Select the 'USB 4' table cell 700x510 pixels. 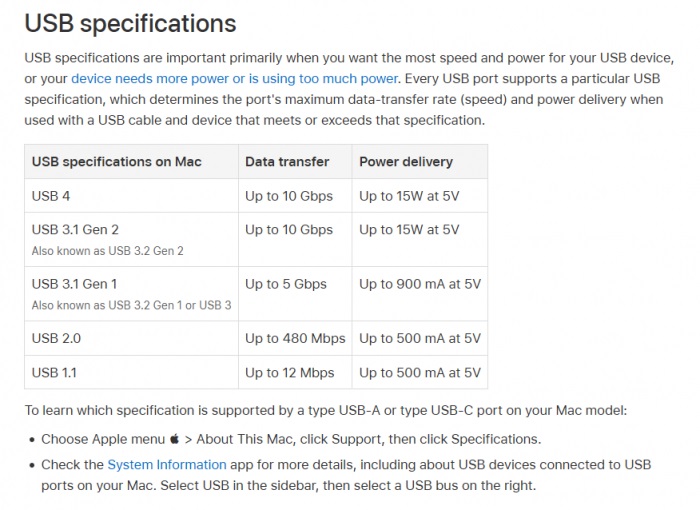(x=51, y=196)
